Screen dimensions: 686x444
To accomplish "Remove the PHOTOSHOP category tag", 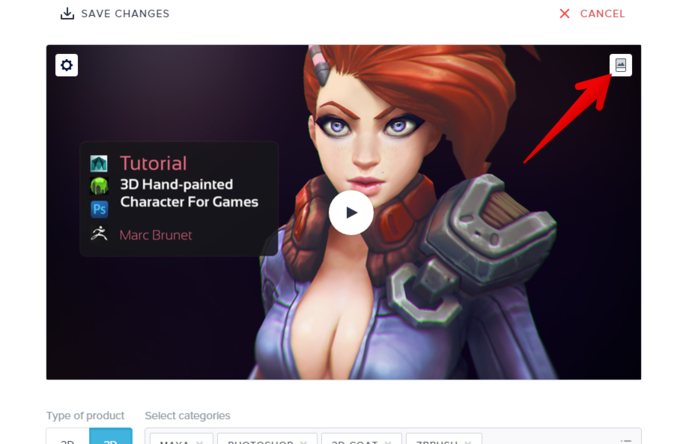I will point(304,441).
